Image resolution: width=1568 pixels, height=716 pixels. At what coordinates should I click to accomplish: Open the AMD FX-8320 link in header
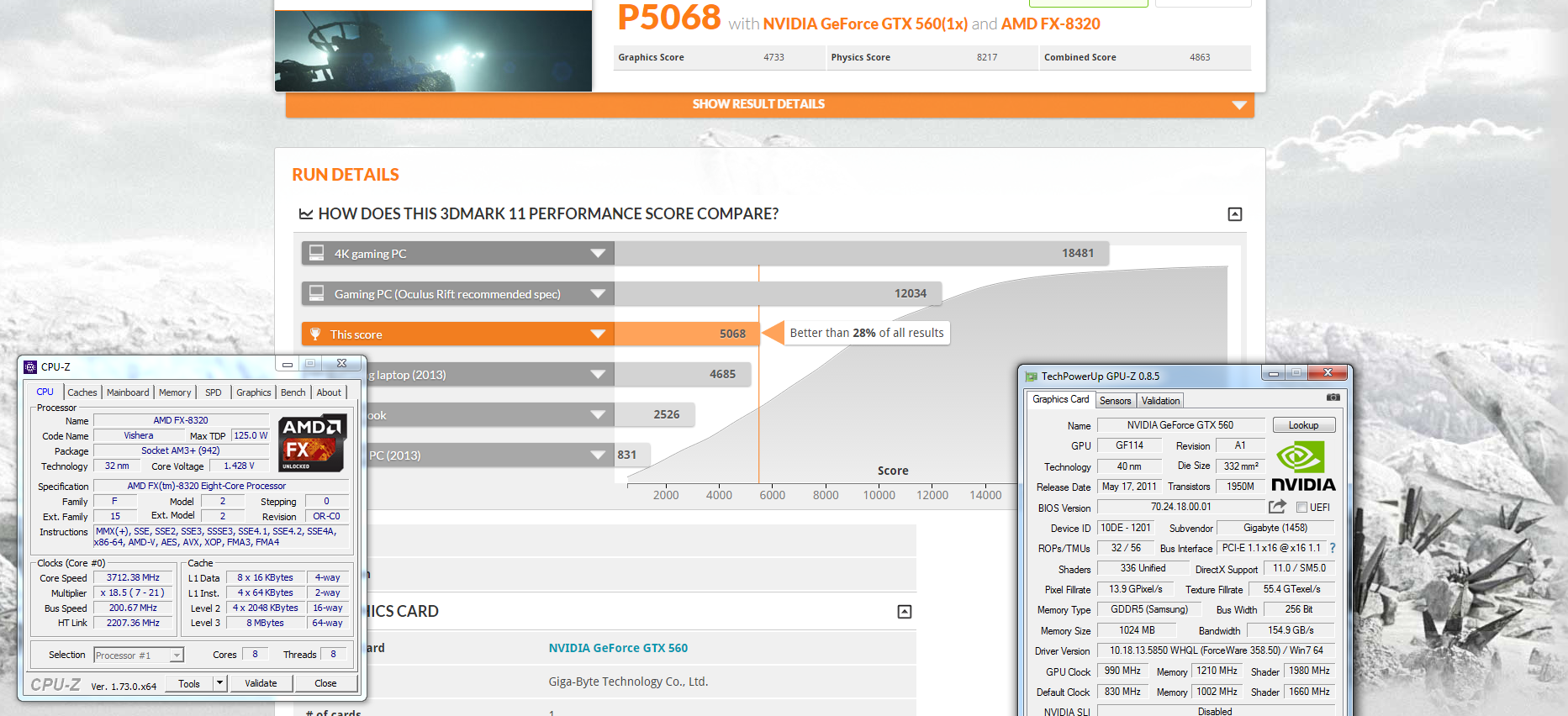tap(1050, 24)
